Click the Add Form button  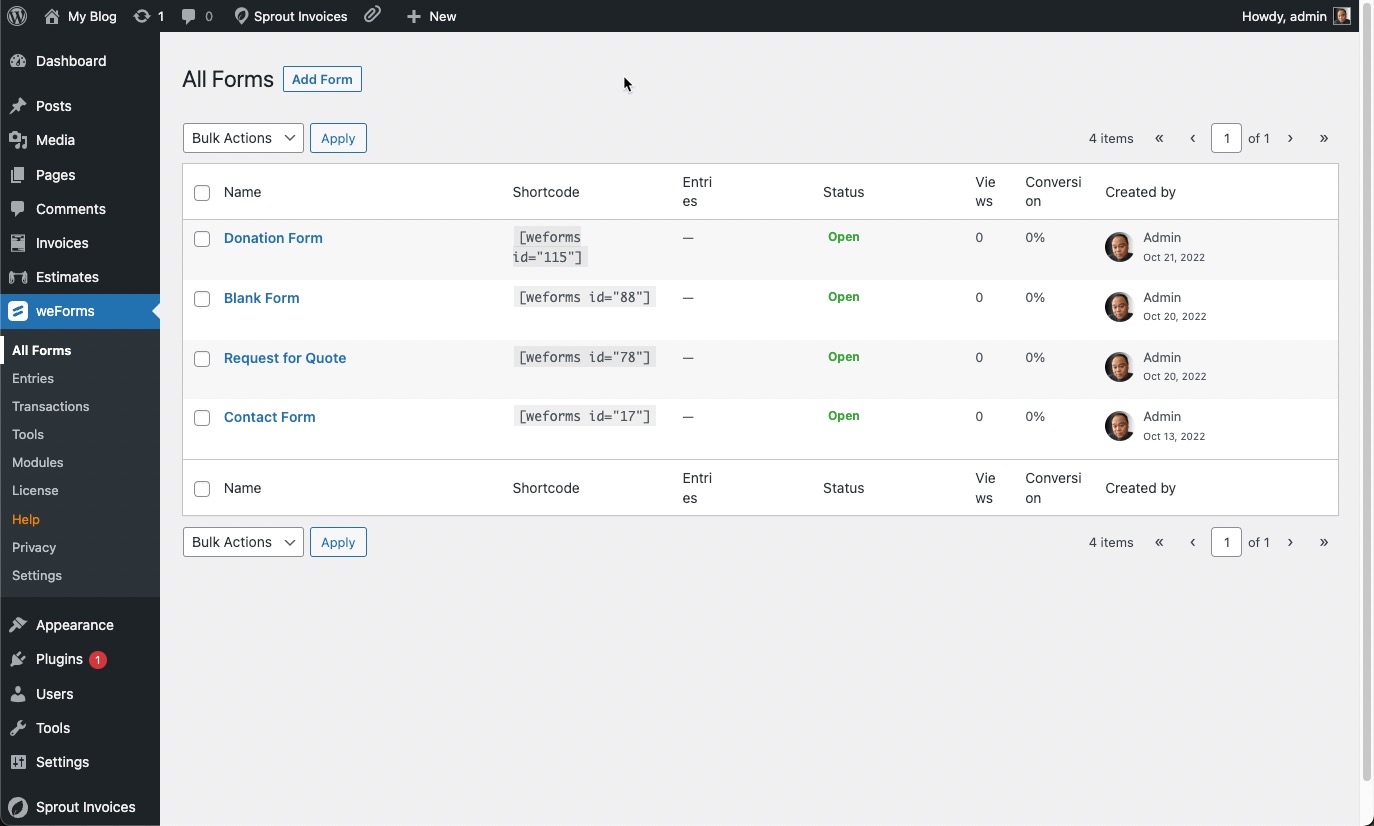pos(322,79)
